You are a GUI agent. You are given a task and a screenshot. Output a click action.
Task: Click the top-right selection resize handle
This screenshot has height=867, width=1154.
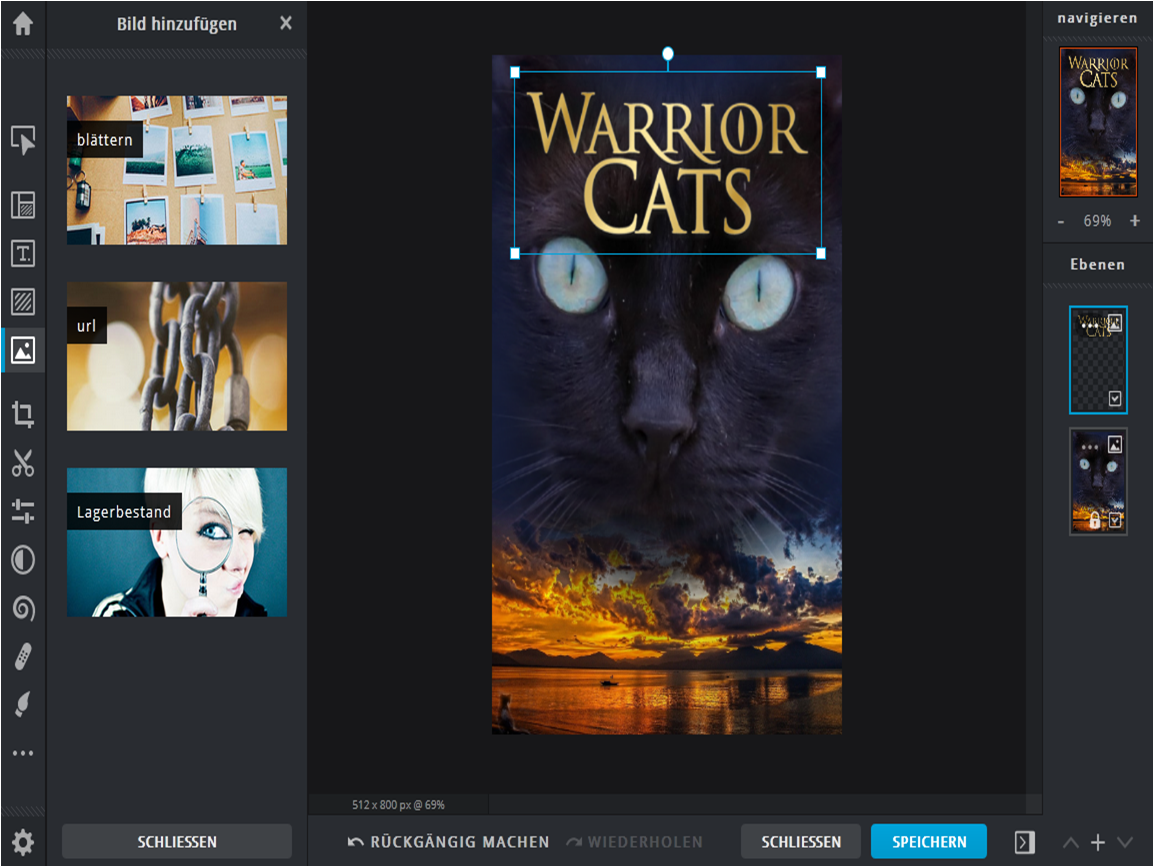click(x=821, y=72)
